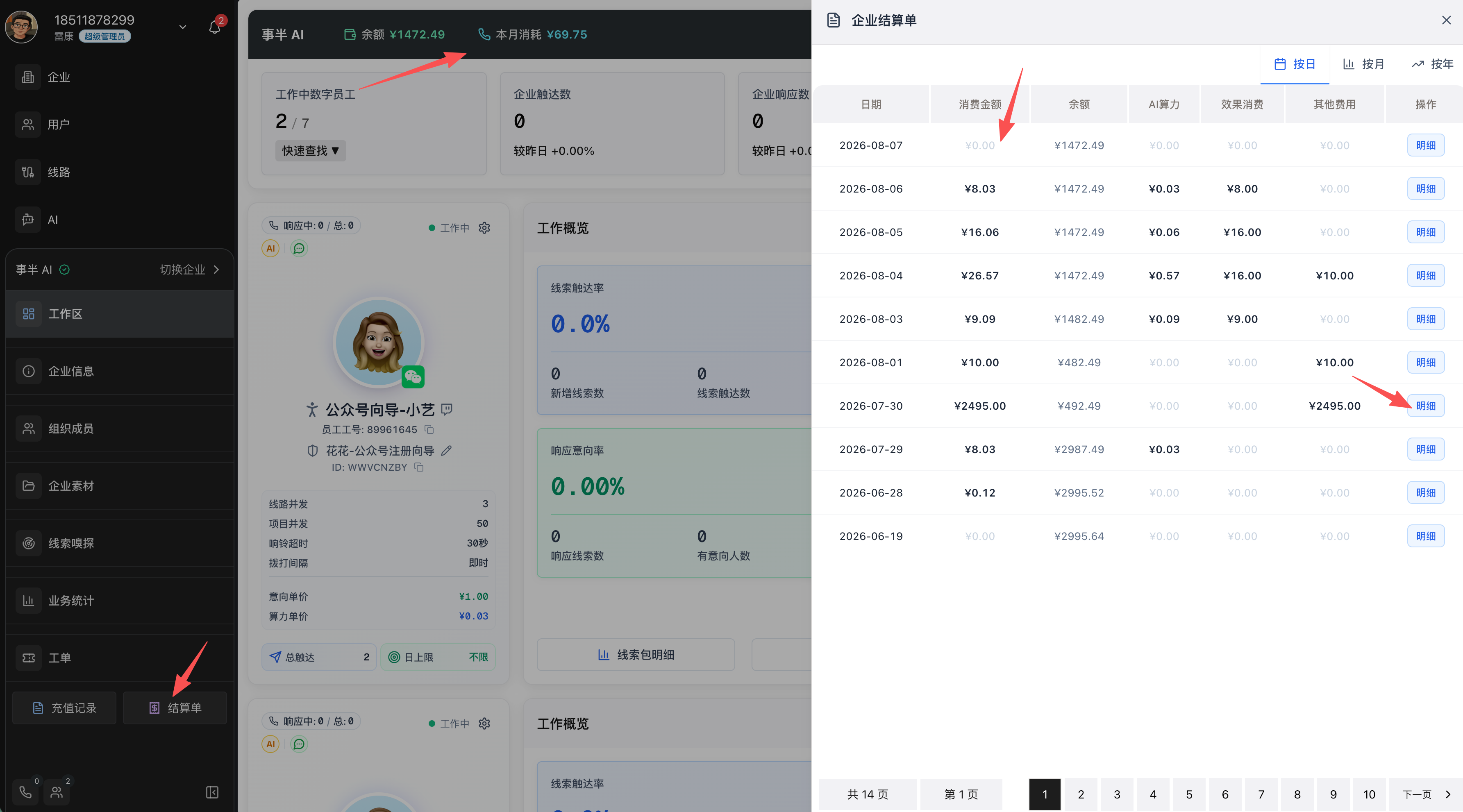Click the chat bubble icon on second card
Screen dimensions: 1463x812
(x=299, y=744)
